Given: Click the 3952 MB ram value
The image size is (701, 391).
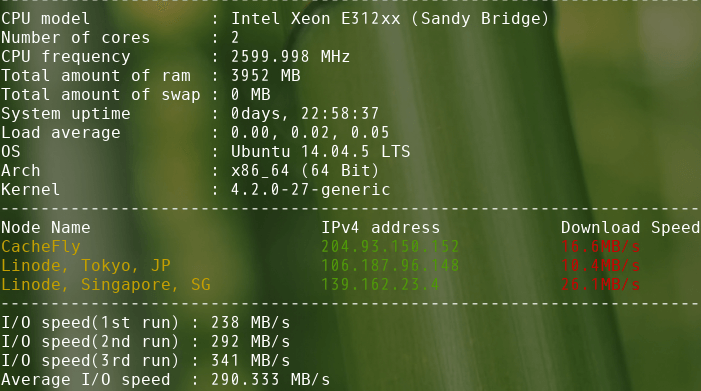Looking at the screenshot, I should [266, 76].
